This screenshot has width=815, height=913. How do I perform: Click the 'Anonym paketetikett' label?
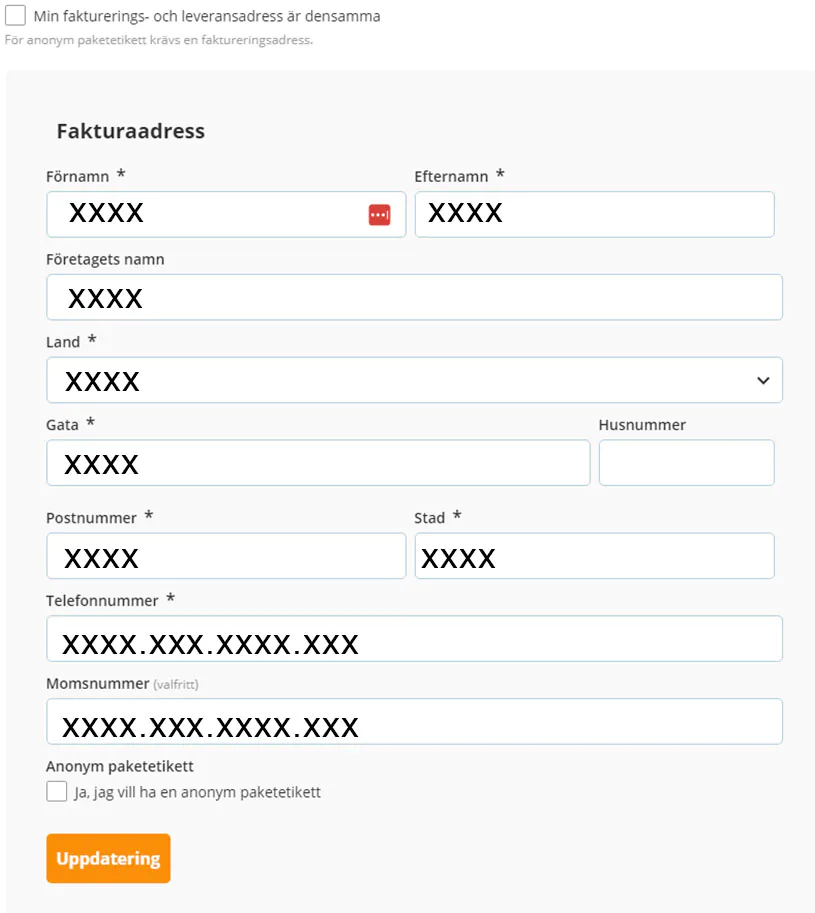point(120,766)
